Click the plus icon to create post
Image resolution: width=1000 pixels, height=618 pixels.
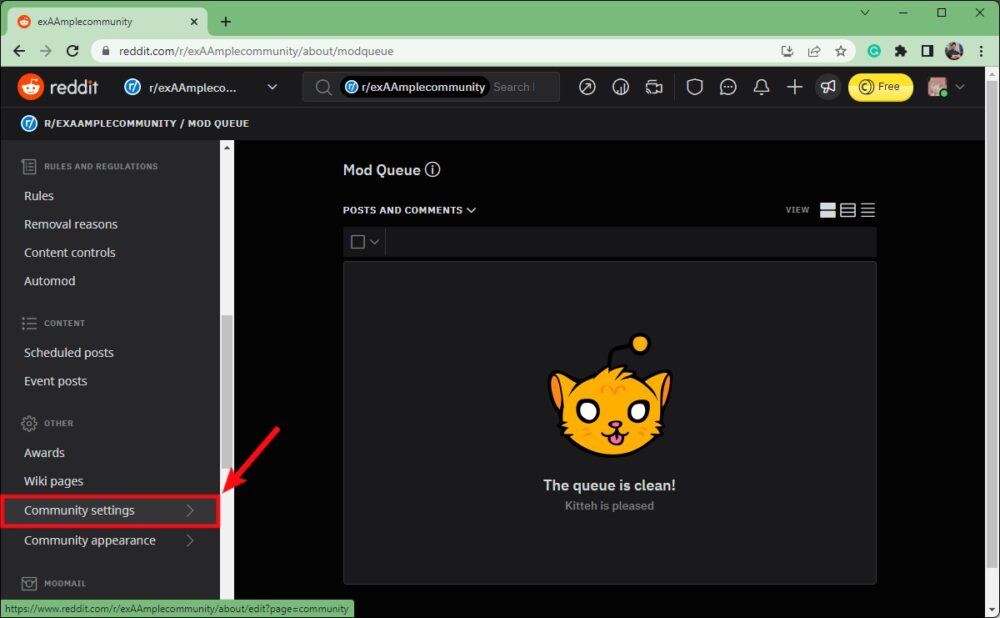[x=794, y=87]
